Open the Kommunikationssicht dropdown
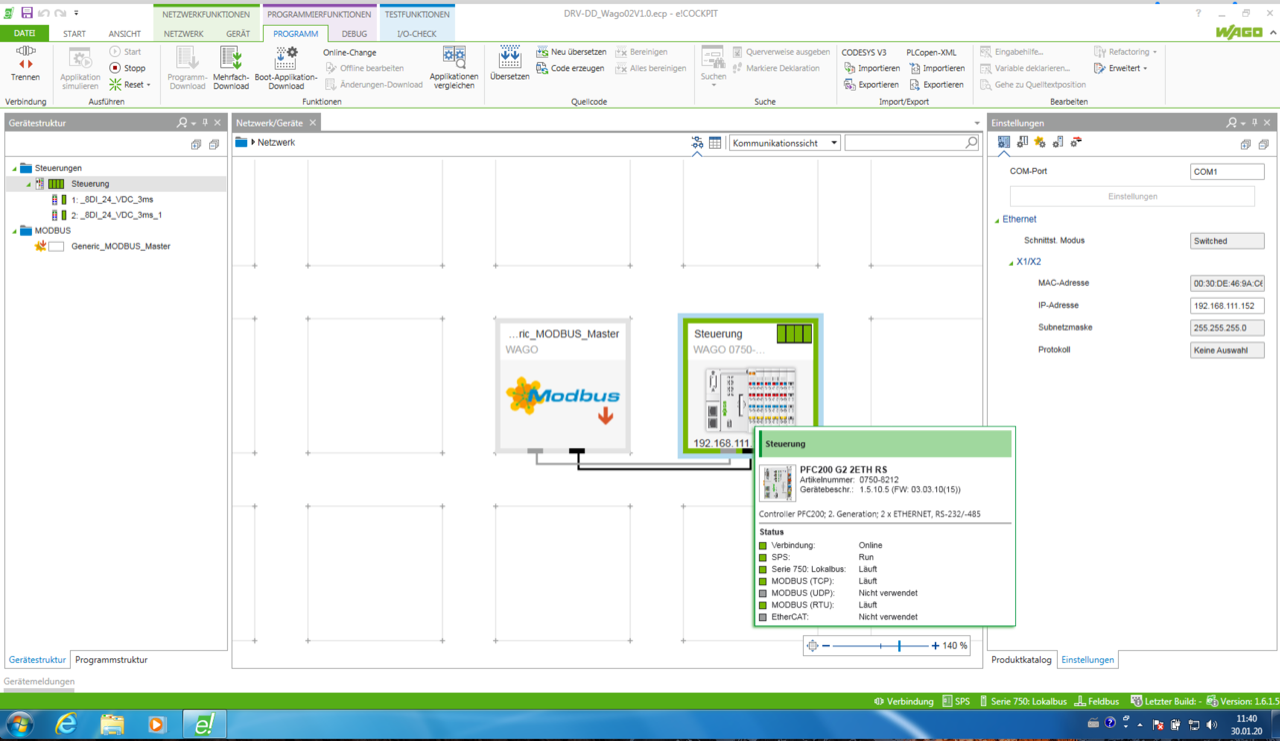 785,143
